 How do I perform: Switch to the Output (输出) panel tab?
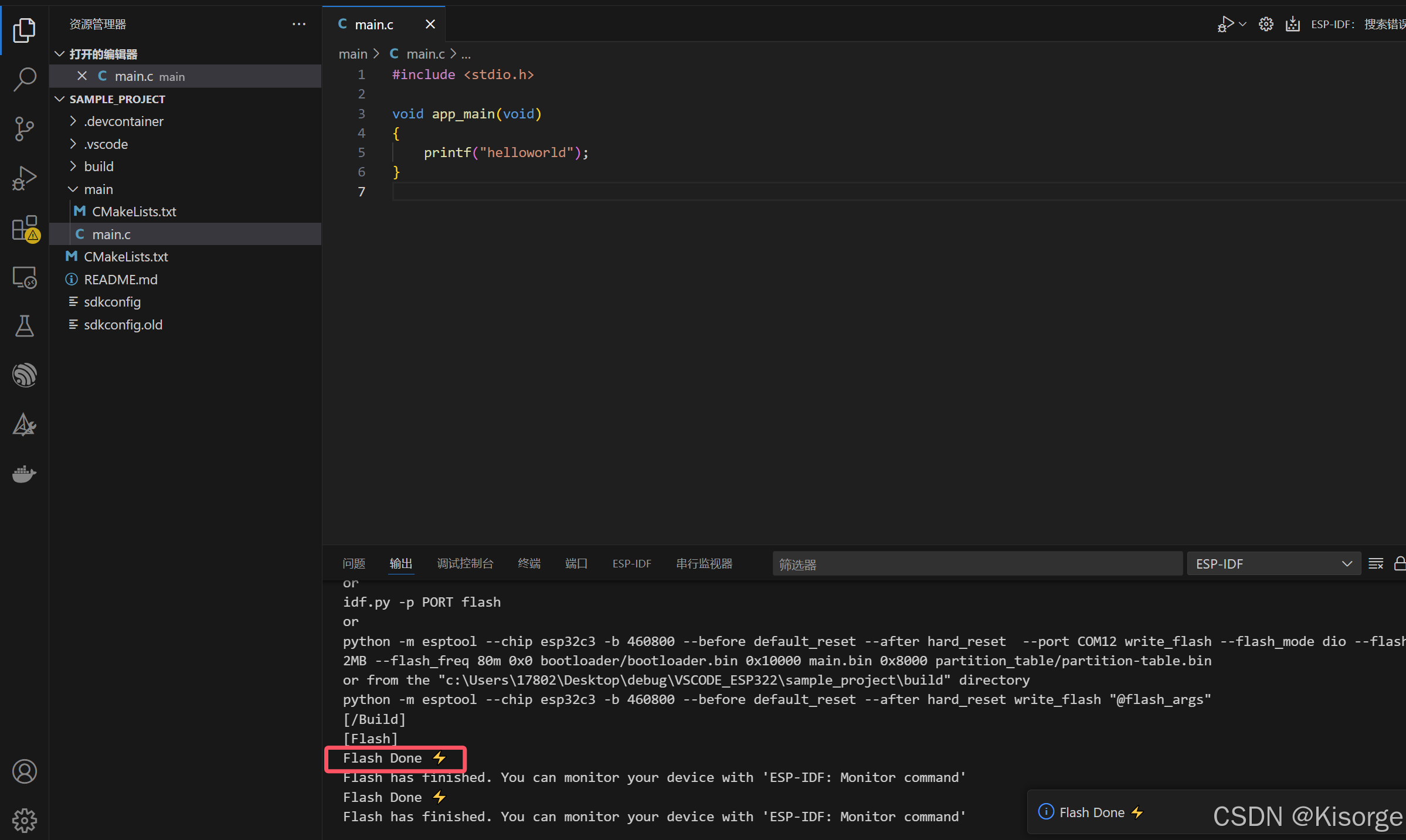pyautogui.click(x=401, y=564)
